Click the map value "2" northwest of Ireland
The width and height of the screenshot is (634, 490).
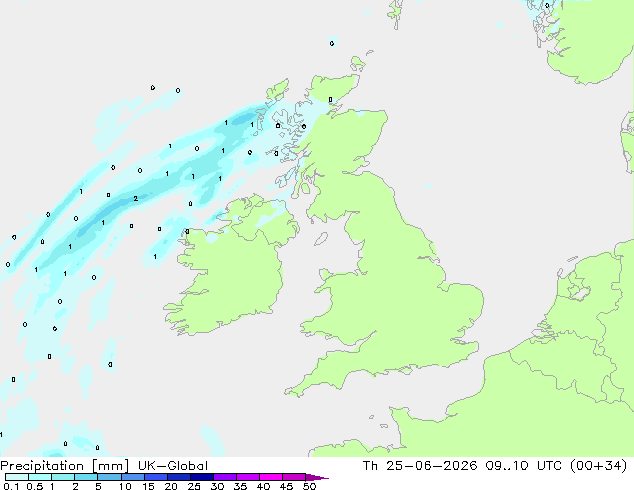click(135, 199)
